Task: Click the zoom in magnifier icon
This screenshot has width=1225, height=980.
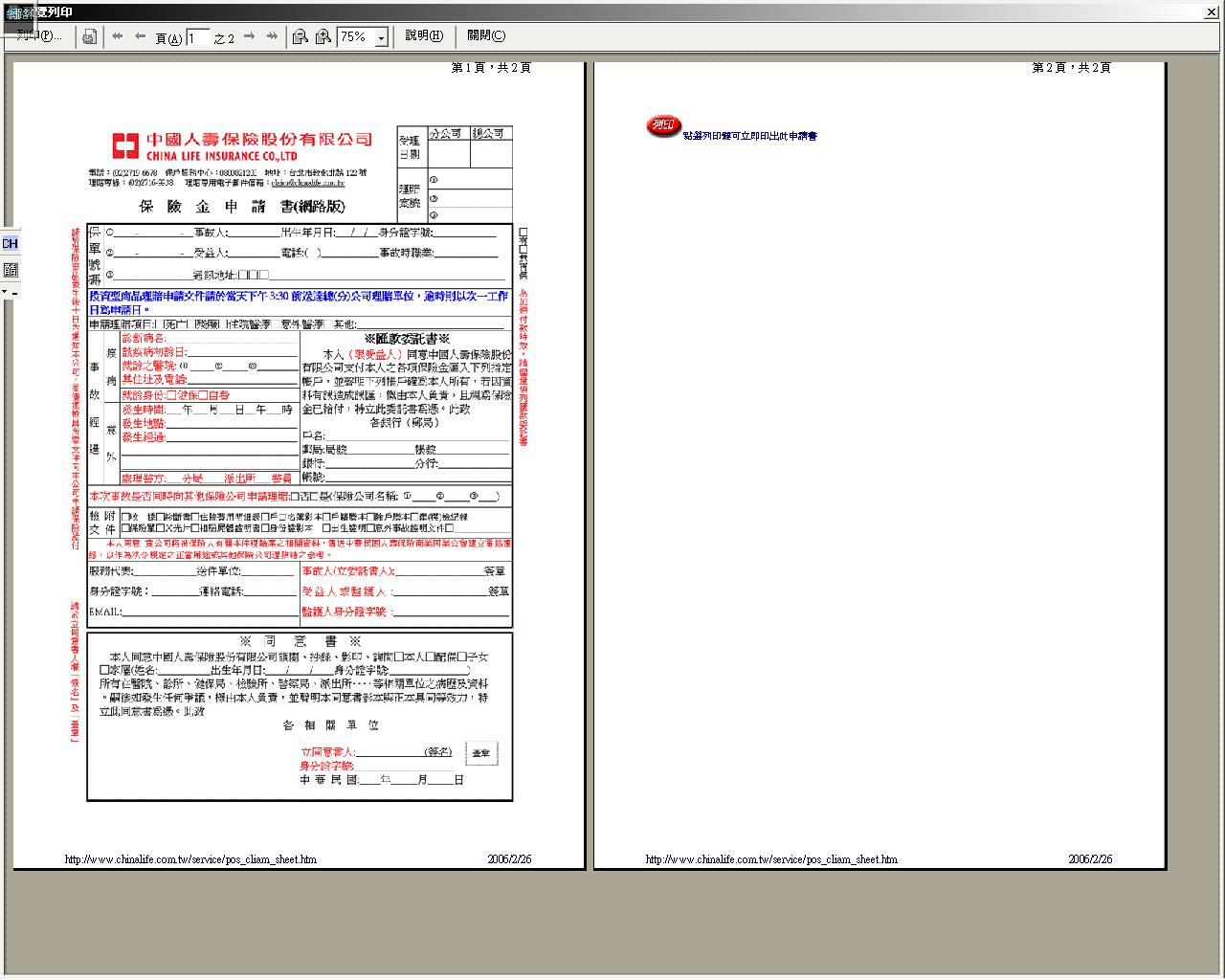Action: click(x=323, y=36)
